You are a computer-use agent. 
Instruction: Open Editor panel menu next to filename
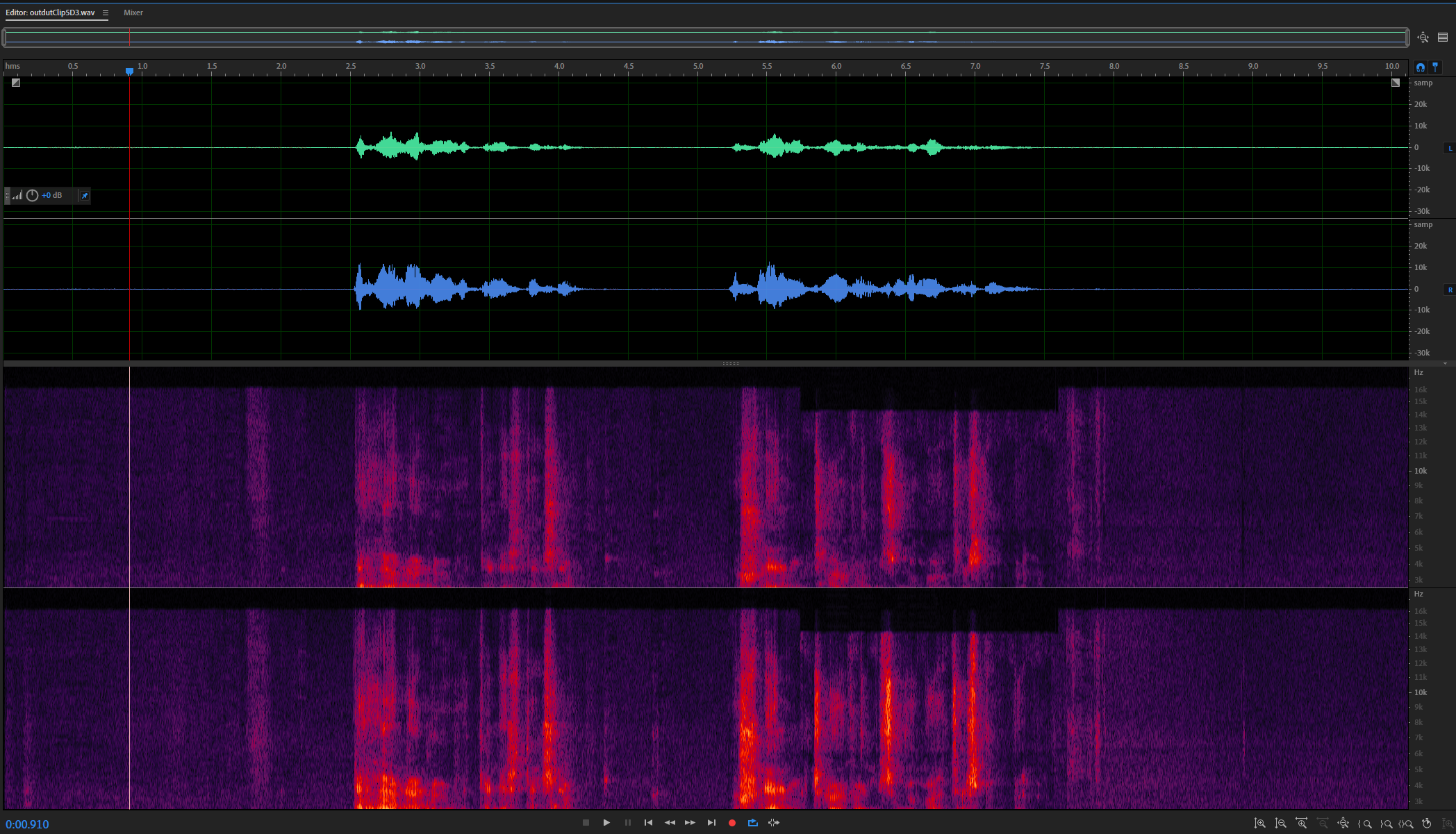click(x=106, y=12)
